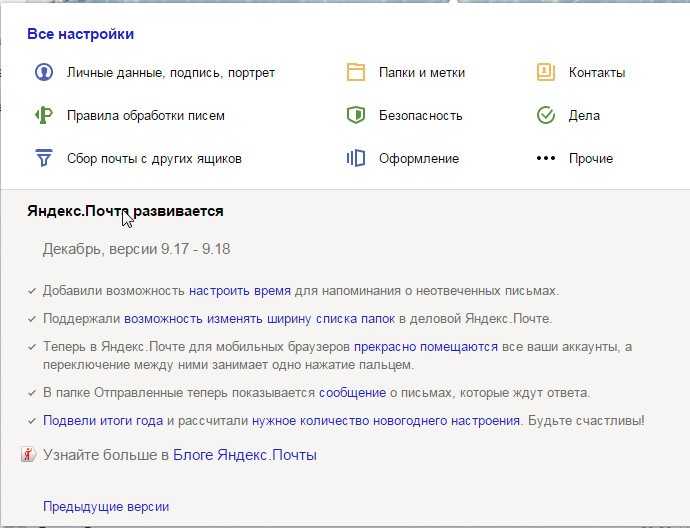Open 'Безопасность' settings

pos(420,116)
